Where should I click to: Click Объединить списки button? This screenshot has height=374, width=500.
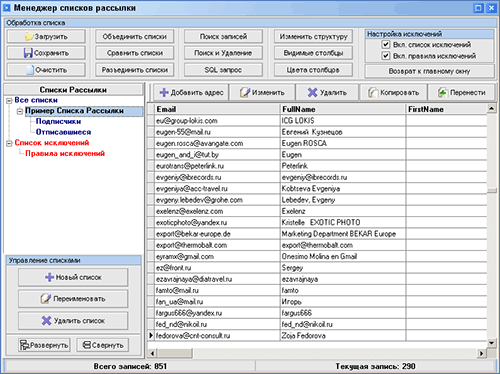tap(135, 36)
